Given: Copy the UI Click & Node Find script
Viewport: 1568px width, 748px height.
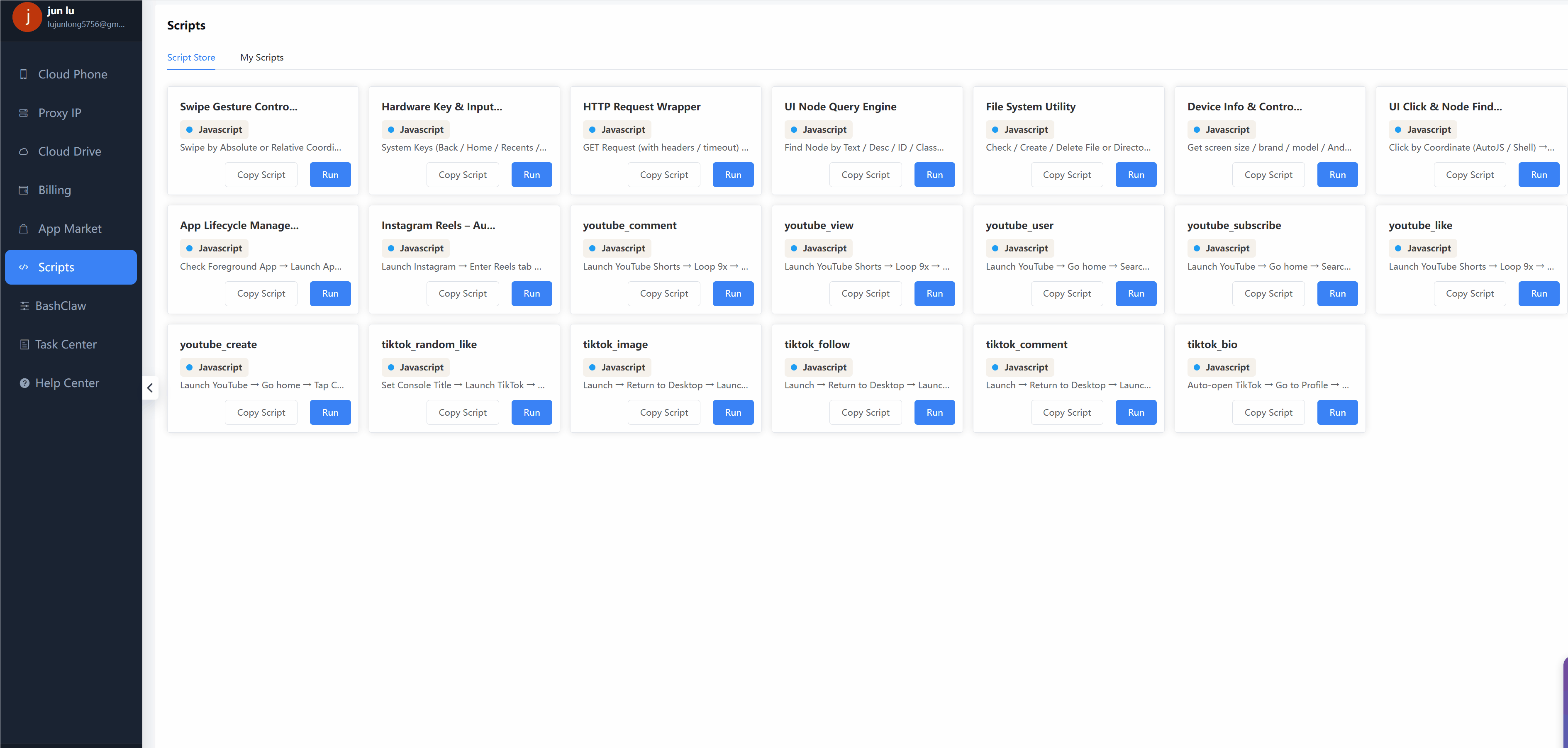Looking at the screenshot, I should click(1470, 175).
